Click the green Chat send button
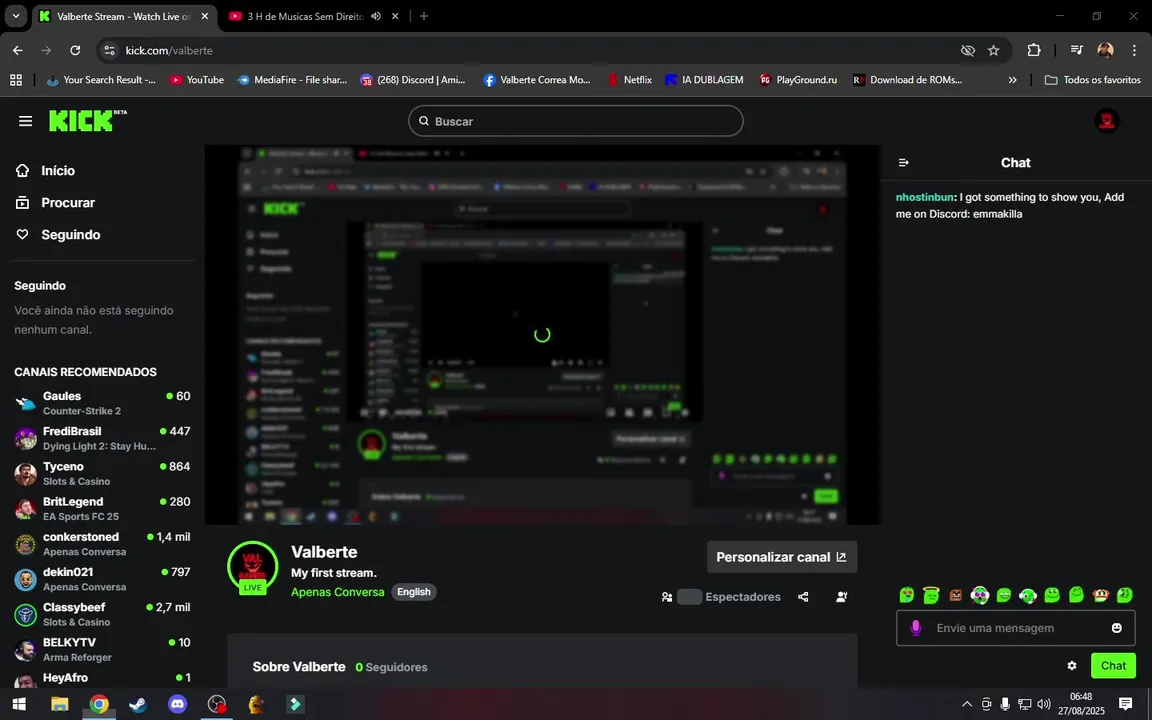 tap(1113, 666)
